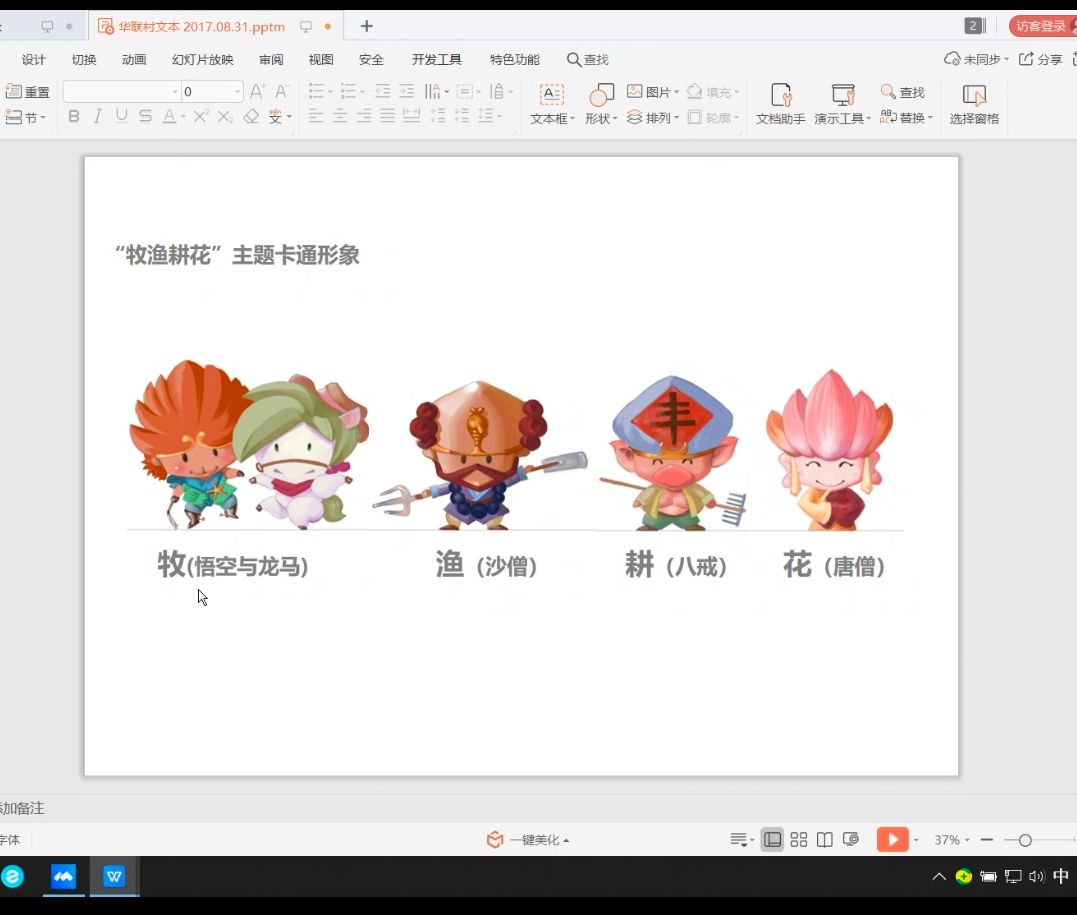This screenshot has width=1077, height=915.
Task: Toggle subscript formatting
Action: tap(225, 117)
